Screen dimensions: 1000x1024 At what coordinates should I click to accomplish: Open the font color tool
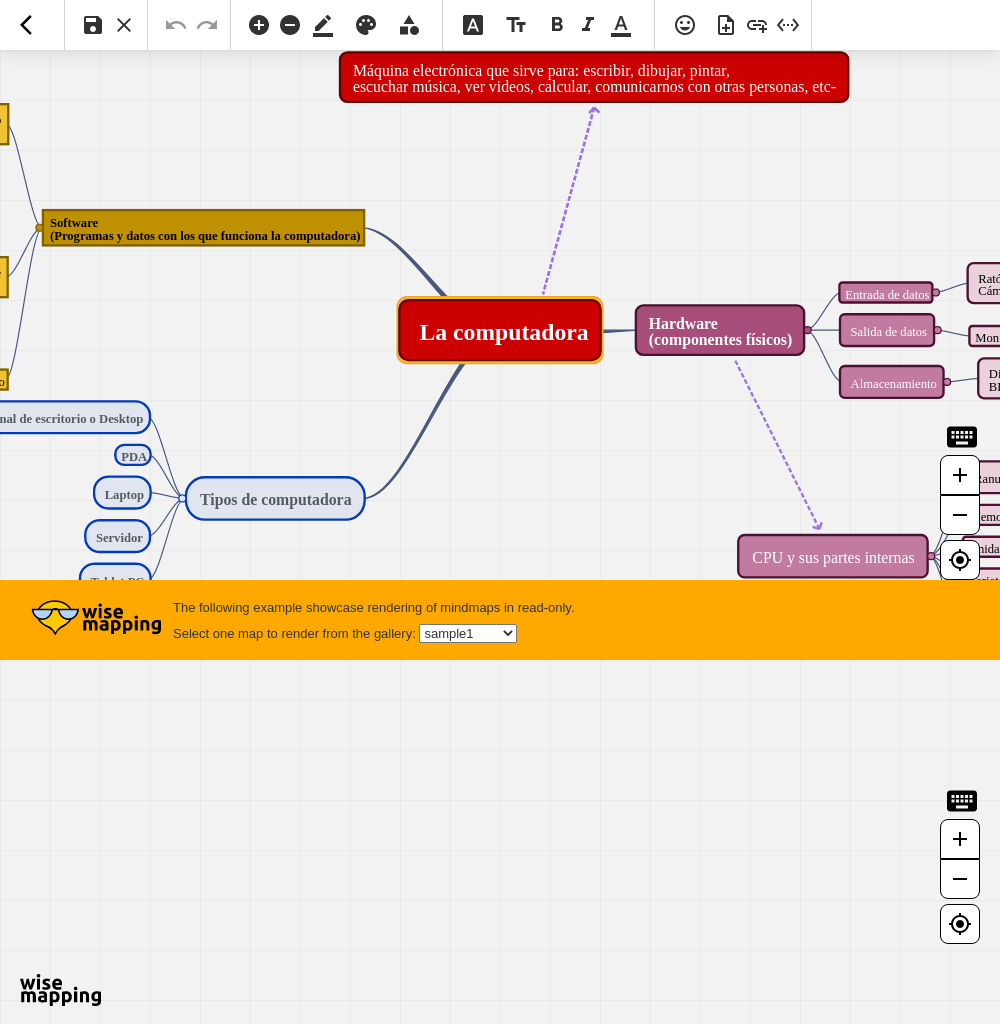pos(621,25)
